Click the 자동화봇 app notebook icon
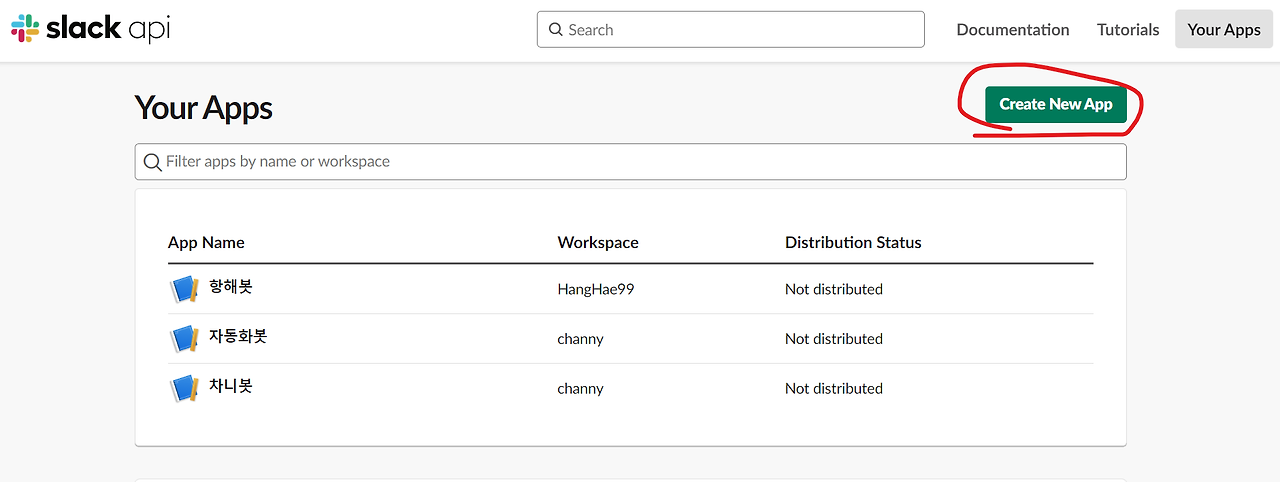Viewport: 1280px width, 482px height. click(185, 339)
